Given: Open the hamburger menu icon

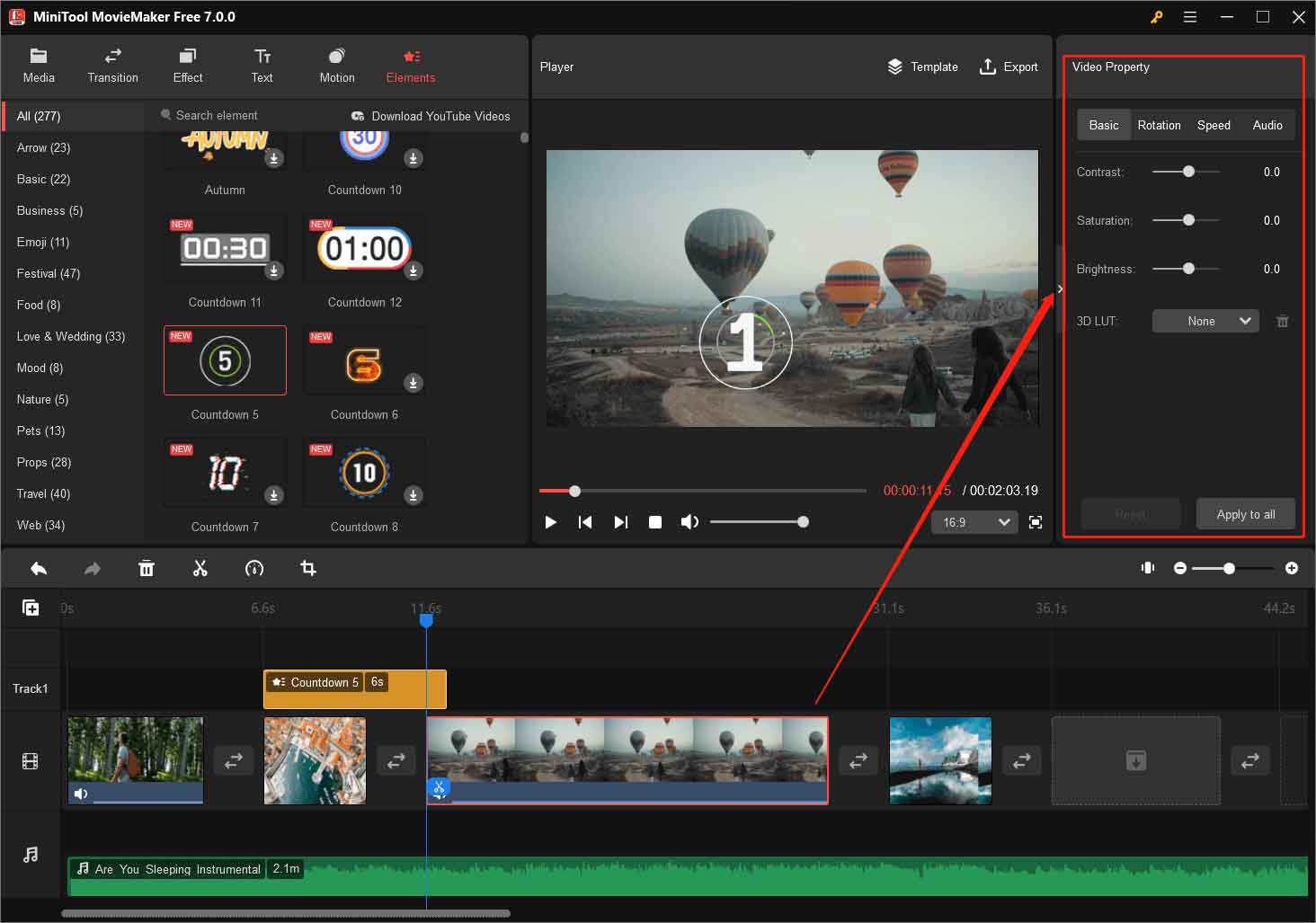Looking at the screenshot, I should coord(1190,17).
